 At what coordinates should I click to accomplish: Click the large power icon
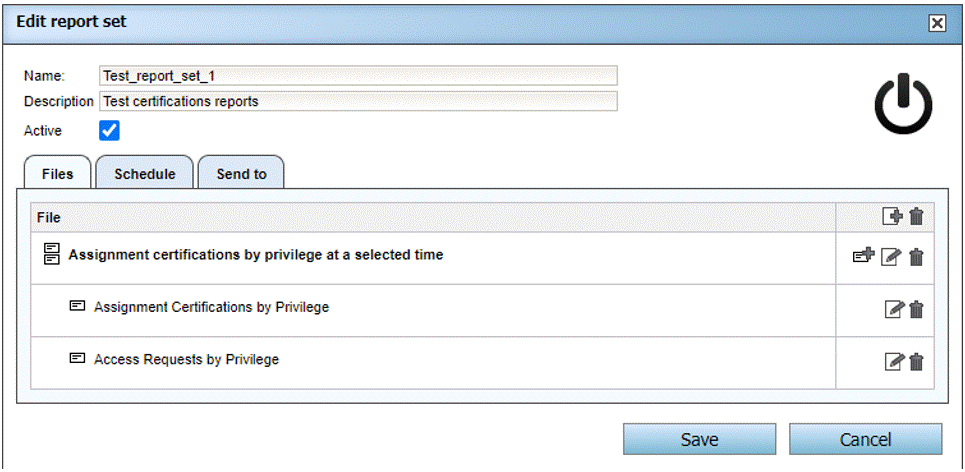pos(903,106)
